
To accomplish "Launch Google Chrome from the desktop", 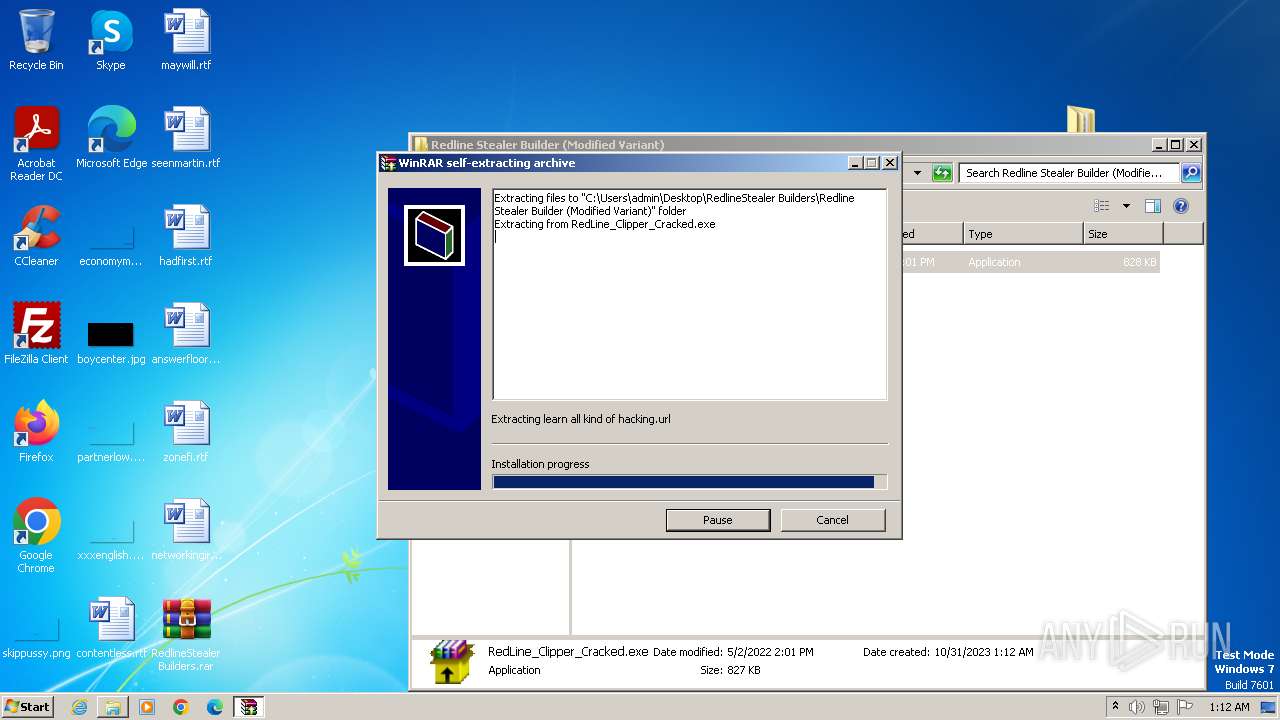I will click(36, 535).
